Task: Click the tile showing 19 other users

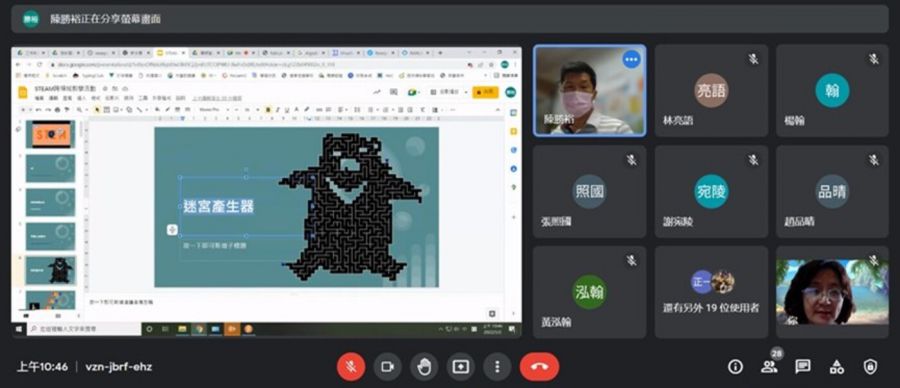Action: coord(711,292)
